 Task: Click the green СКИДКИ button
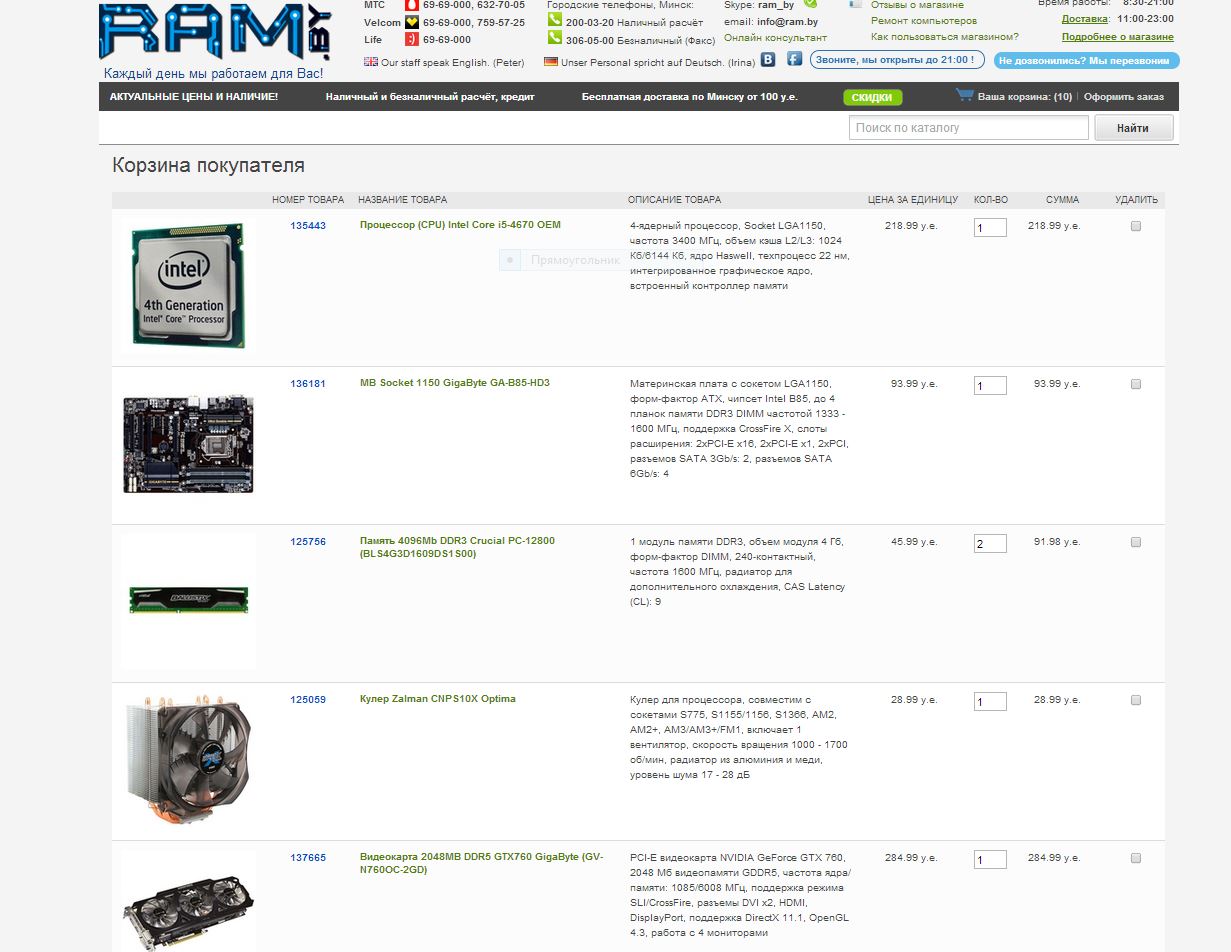click(x=873, y=97)
